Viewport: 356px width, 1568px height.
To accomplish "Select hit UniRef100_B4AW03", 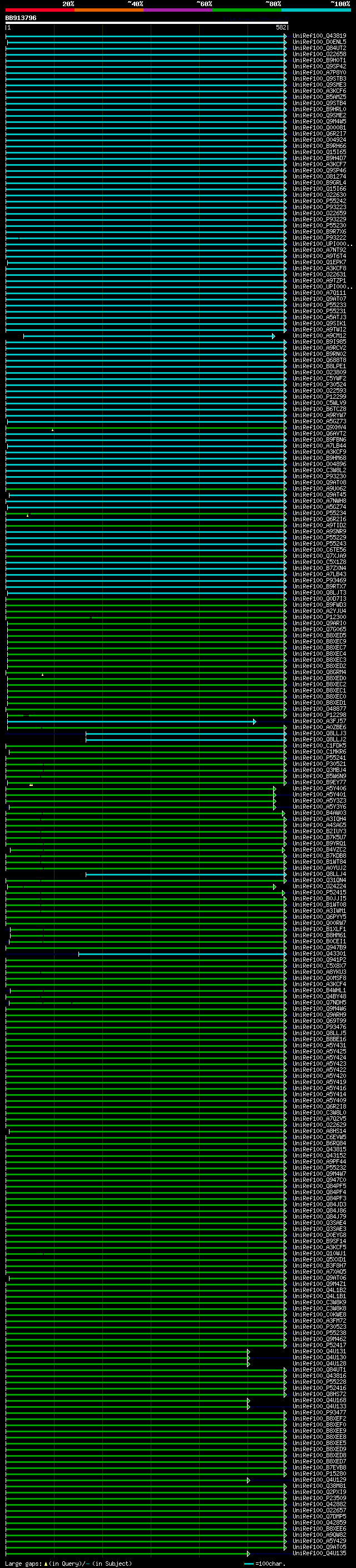I will (319, 813).
